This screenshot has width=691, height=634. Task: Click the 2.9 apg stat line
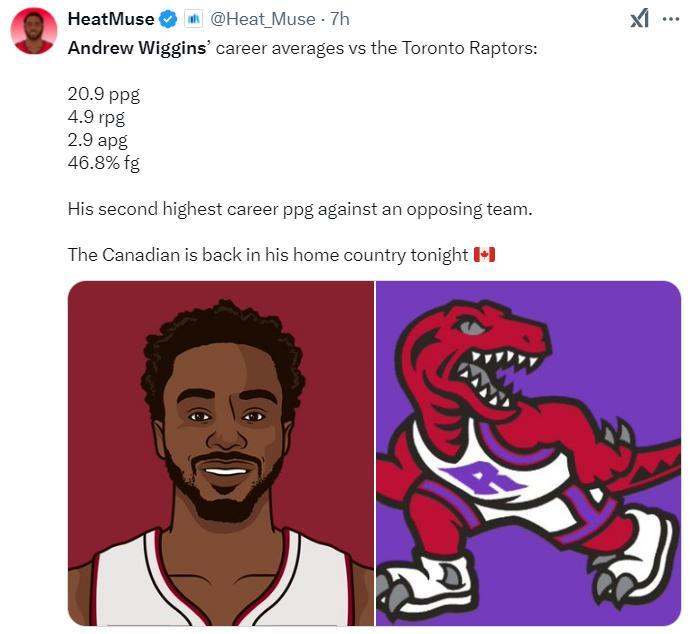(97, 140)
